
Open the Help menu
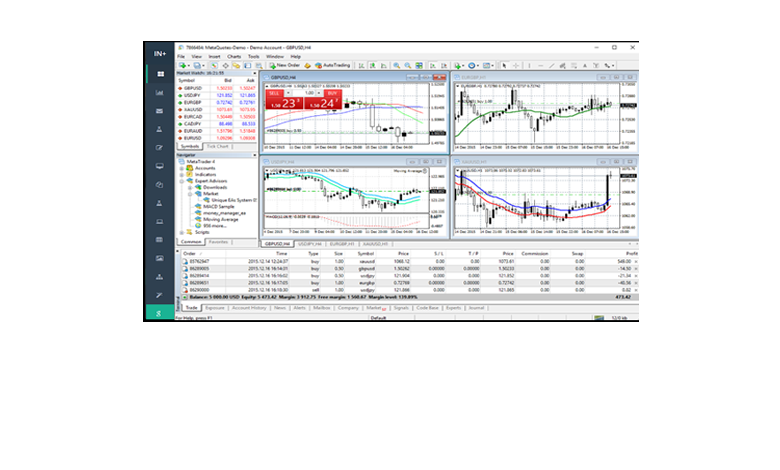coord(295,57)
